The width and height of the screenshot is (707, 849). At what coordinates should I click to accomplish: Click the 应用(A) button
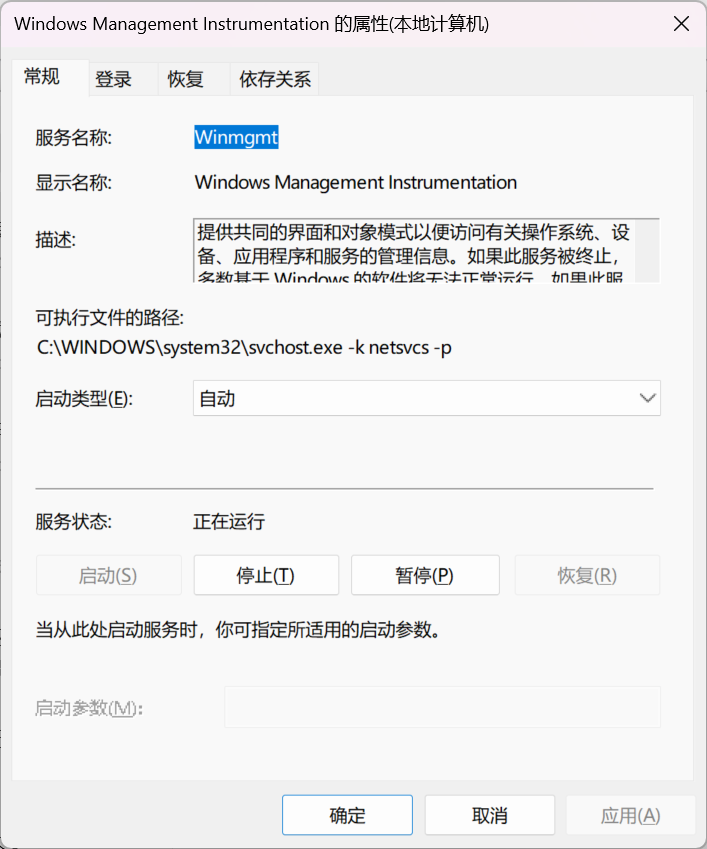(x=631, y=815)
